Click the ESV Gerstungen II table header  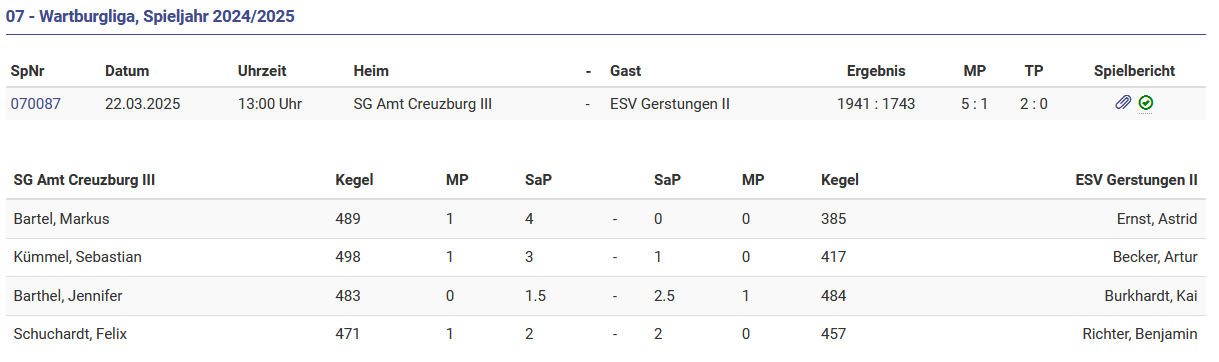(x=1136, y=180)
